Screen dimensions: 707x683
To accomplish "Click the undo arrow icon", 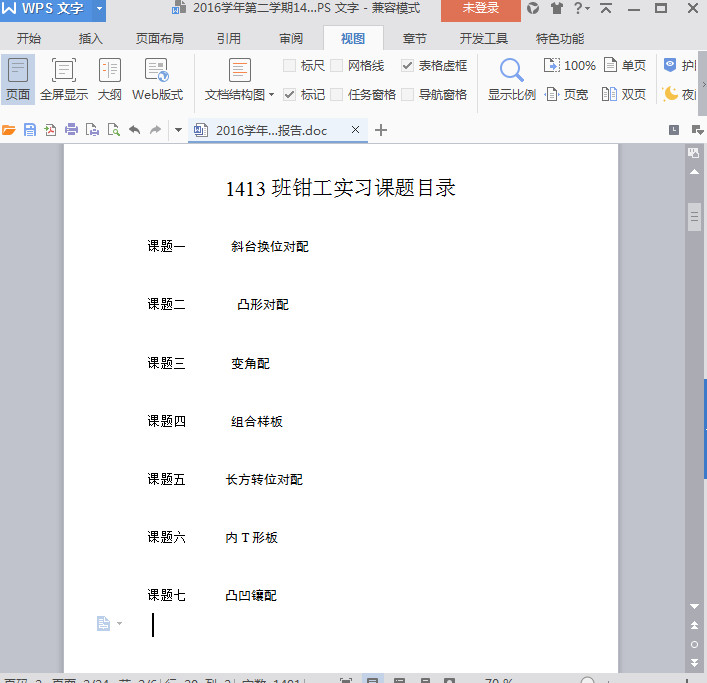I will click(134, 130).
